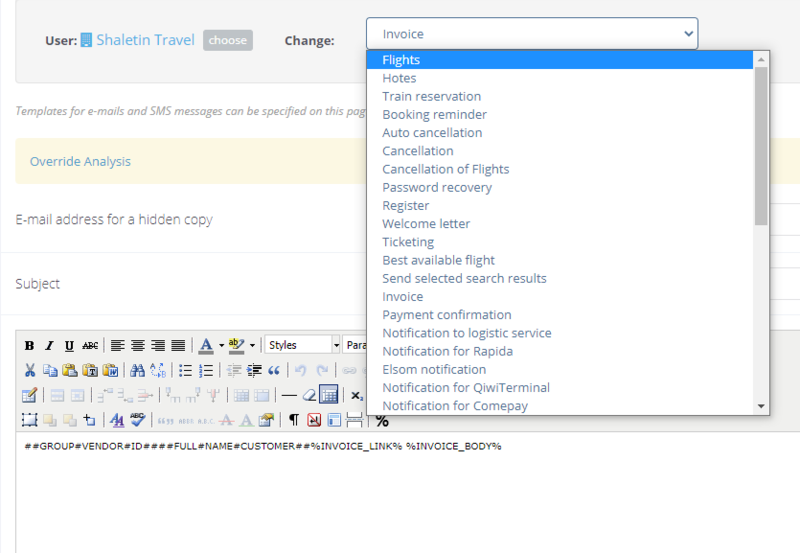Open the Paragraph format dropdown
Image resolution: width=800 pixels, height=553 pixels.
[355, 345]
